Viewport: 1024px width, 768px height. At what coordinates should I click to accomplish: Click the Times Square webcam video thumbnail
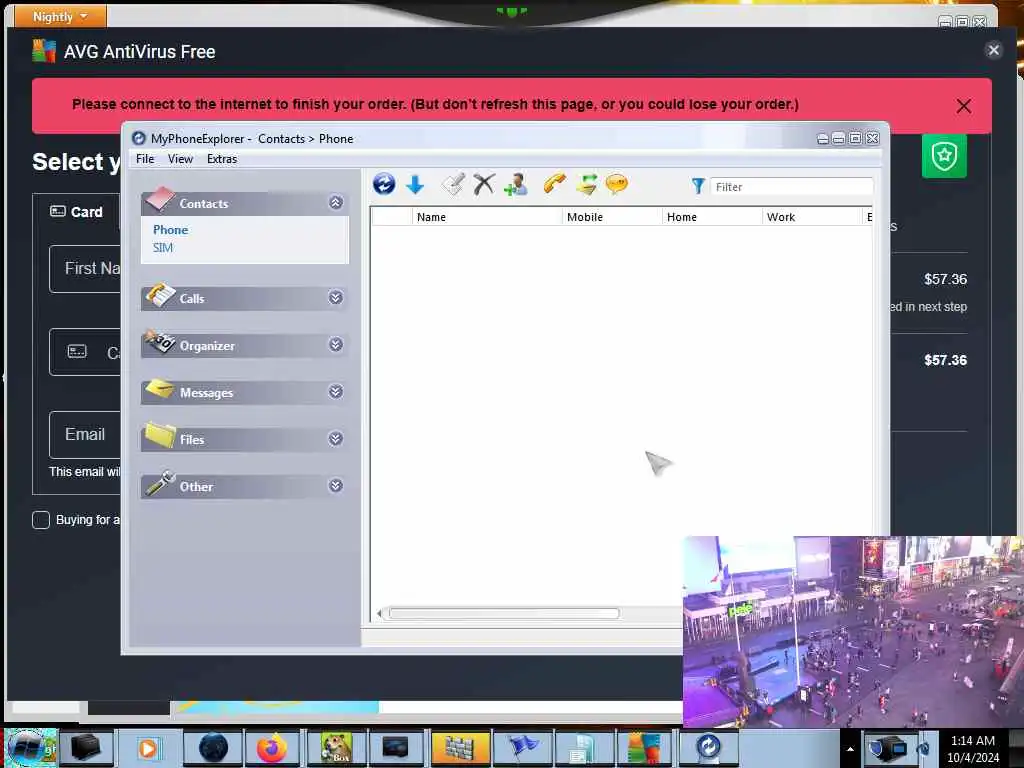click(x=853, y=631)
